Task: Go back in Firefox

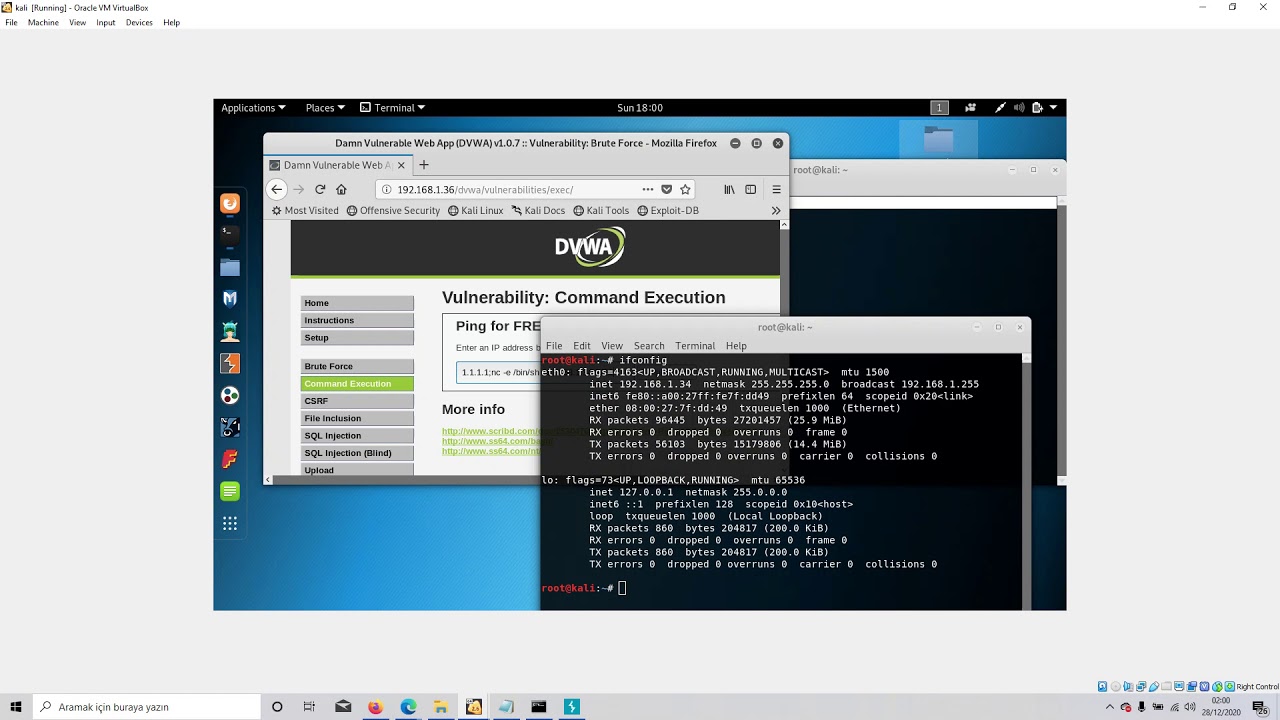Action: click(x=277, y=189)
